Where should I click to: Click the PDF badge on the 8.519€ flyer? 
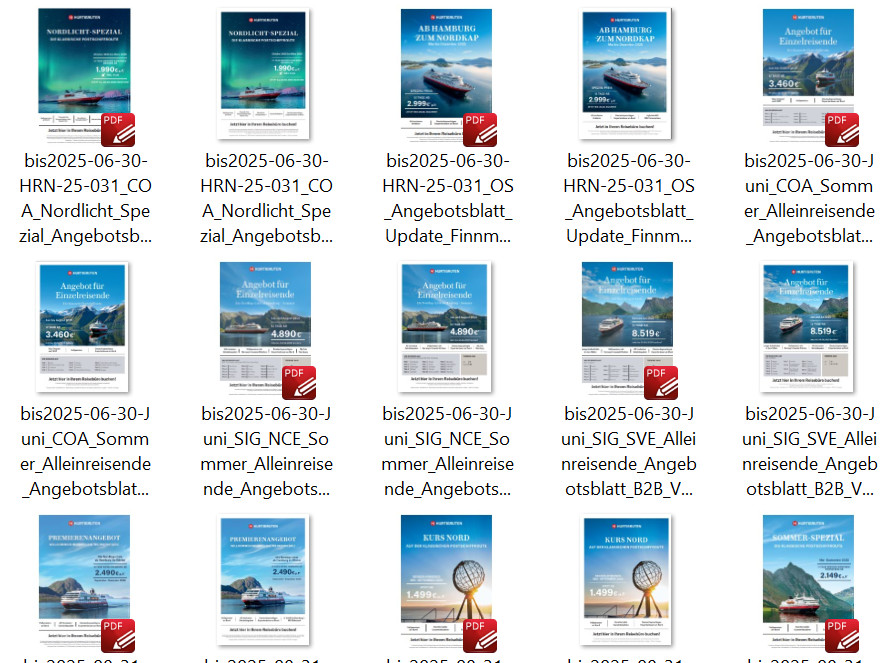coord(661,383)
